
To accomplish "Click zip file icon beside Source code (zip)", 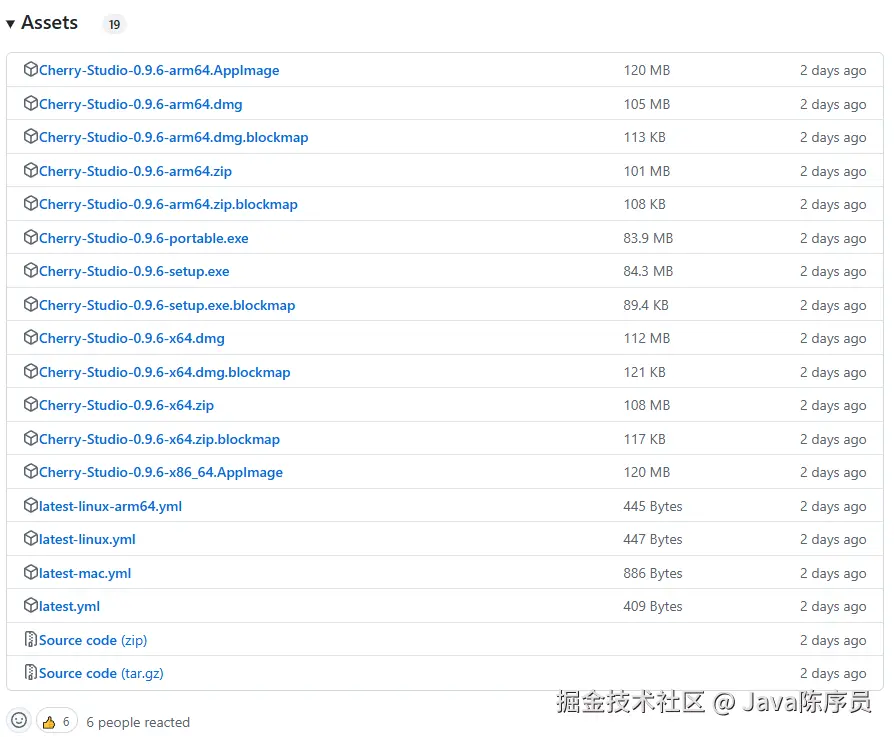I will [x=30, y=639].
